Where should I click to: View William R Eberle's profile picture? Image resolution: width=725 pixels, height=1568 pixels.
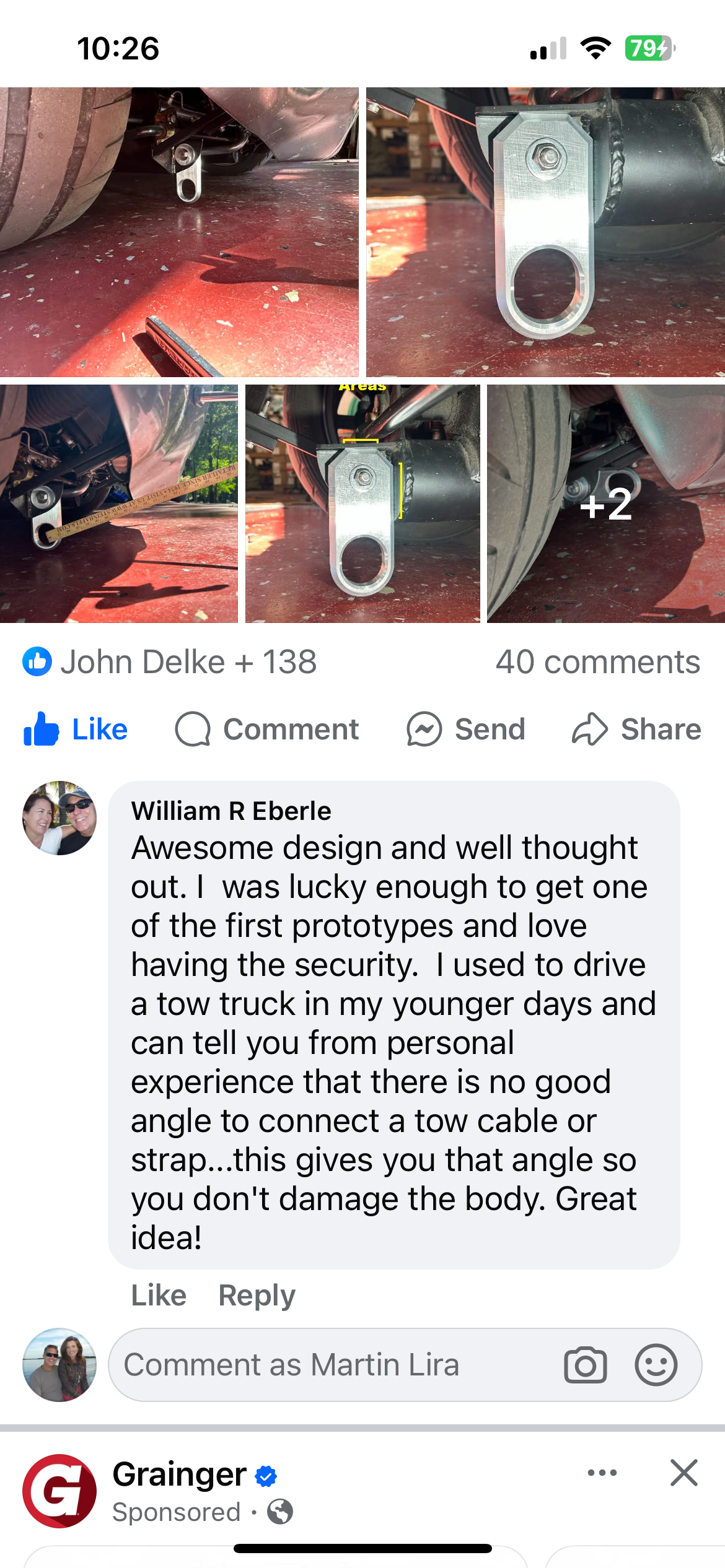coord(59,818)
